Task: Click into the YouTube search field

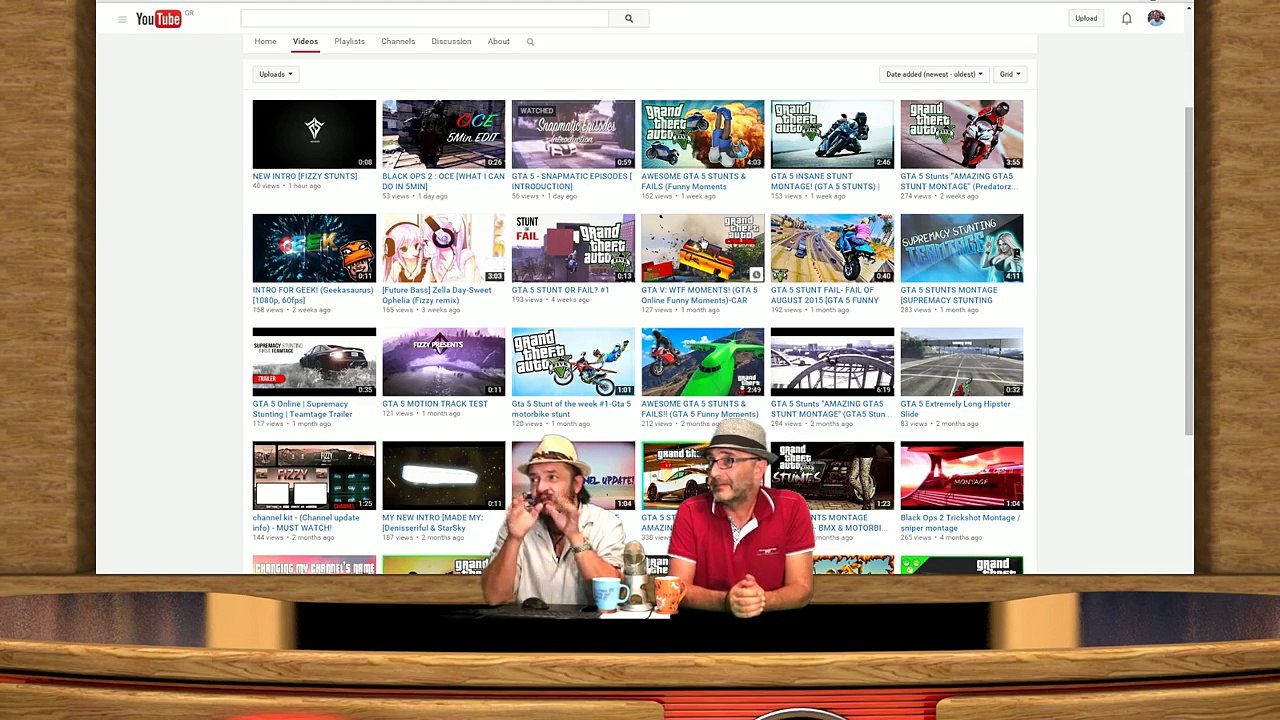Action: [x=424, y=18]
